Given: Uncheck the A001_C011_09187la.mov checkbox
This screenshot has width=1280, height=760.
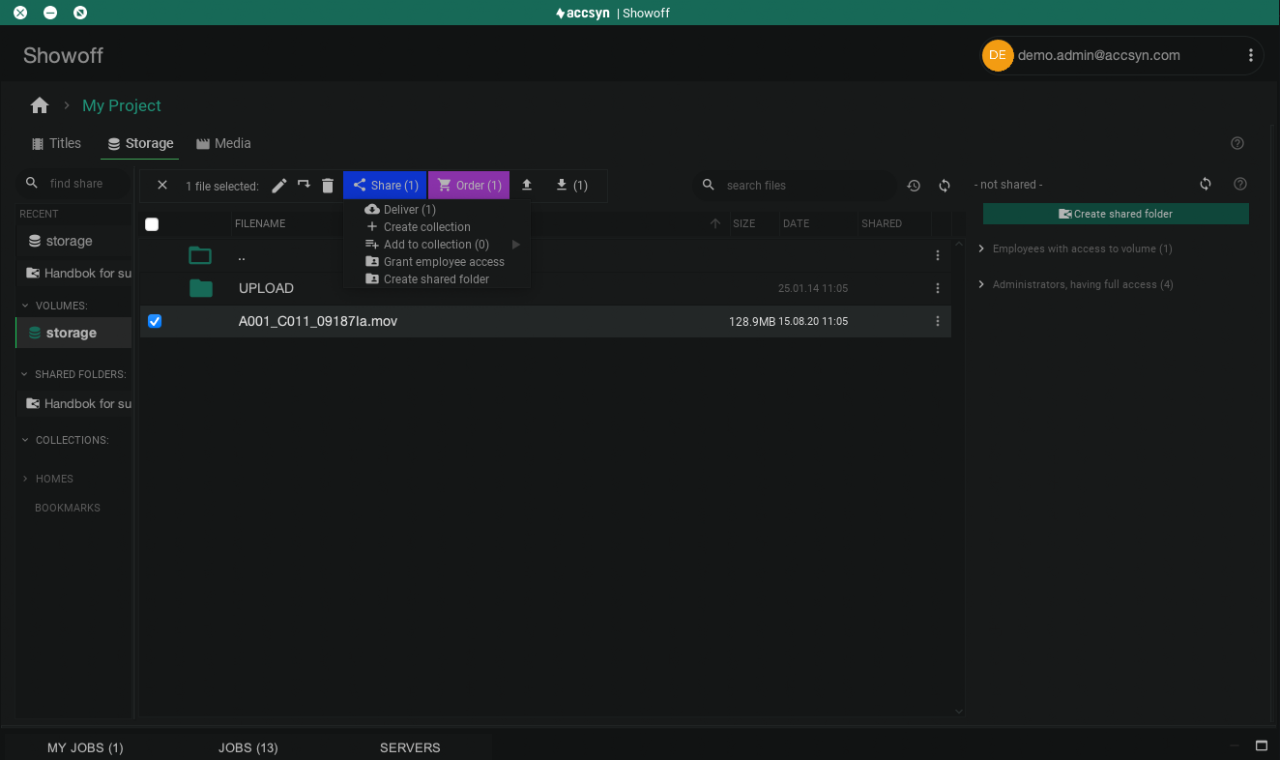Looking at the screenshot, I should 155,321.
